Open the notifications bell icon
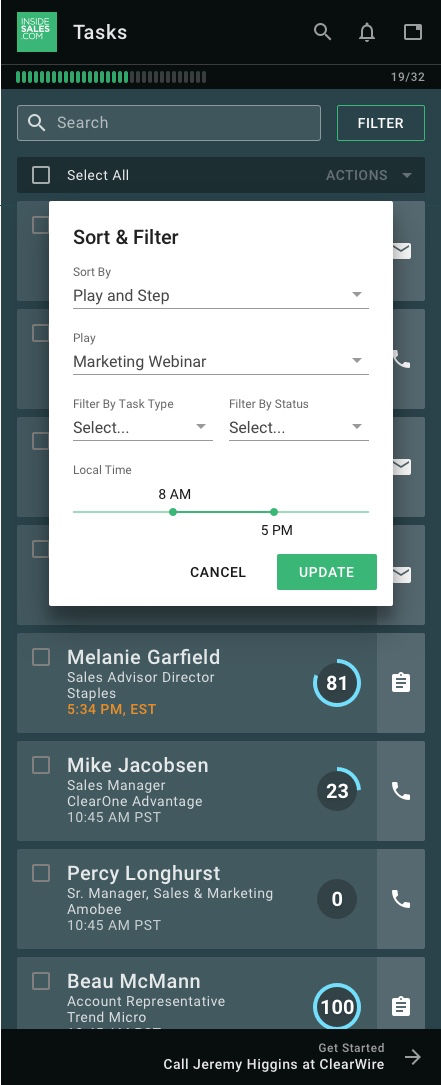The image size is (441, 1085). pos(367,32)
